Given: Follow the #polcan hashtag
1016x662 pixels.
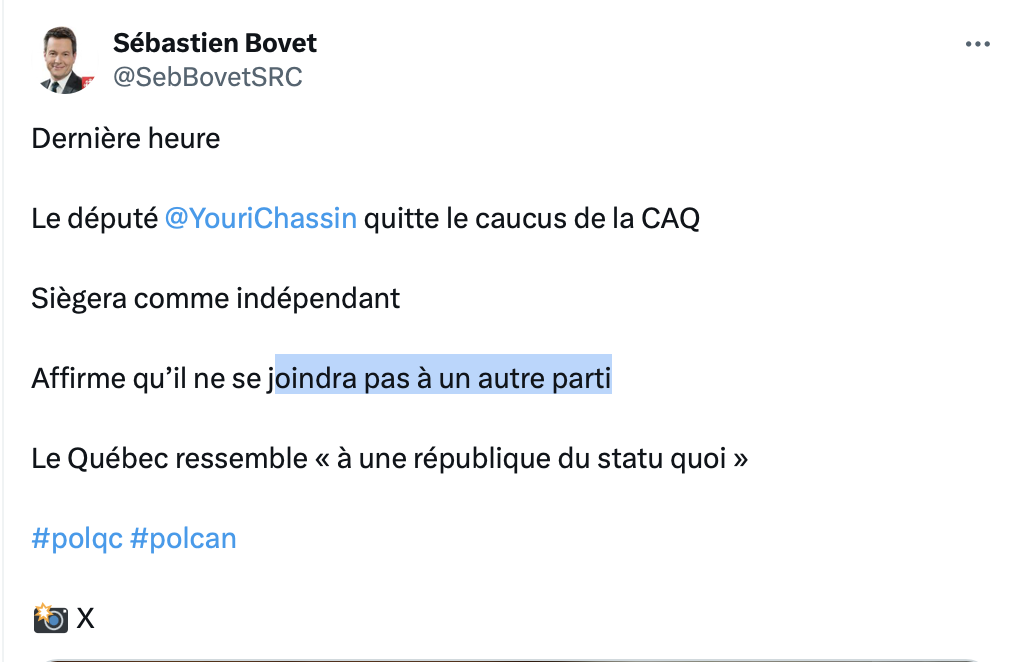Looking at the screenshot, I should point(183,539).
